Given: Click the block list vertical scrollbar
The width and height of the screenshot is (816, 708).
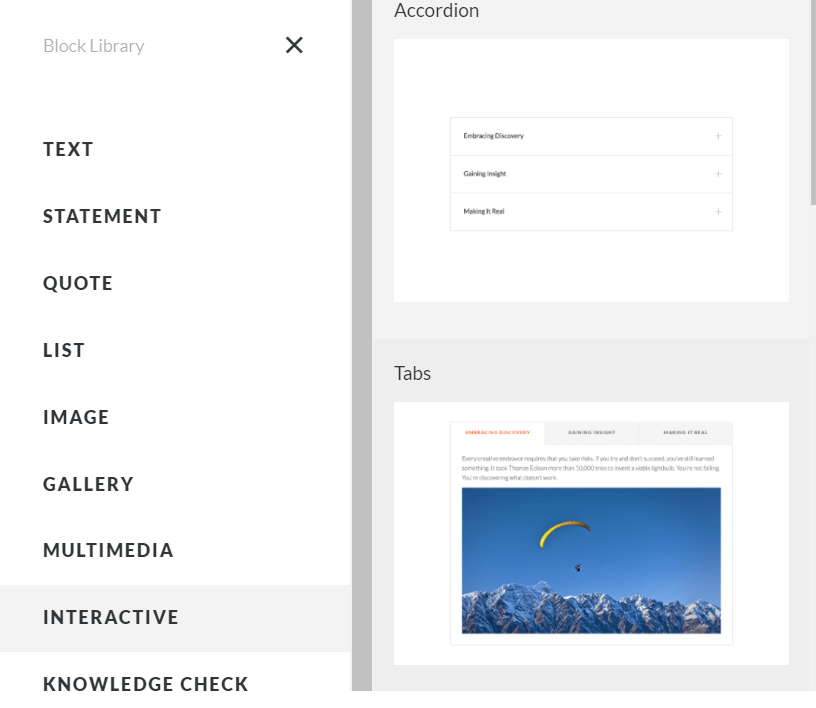Looking at the screenshot, I should [812, 100].
